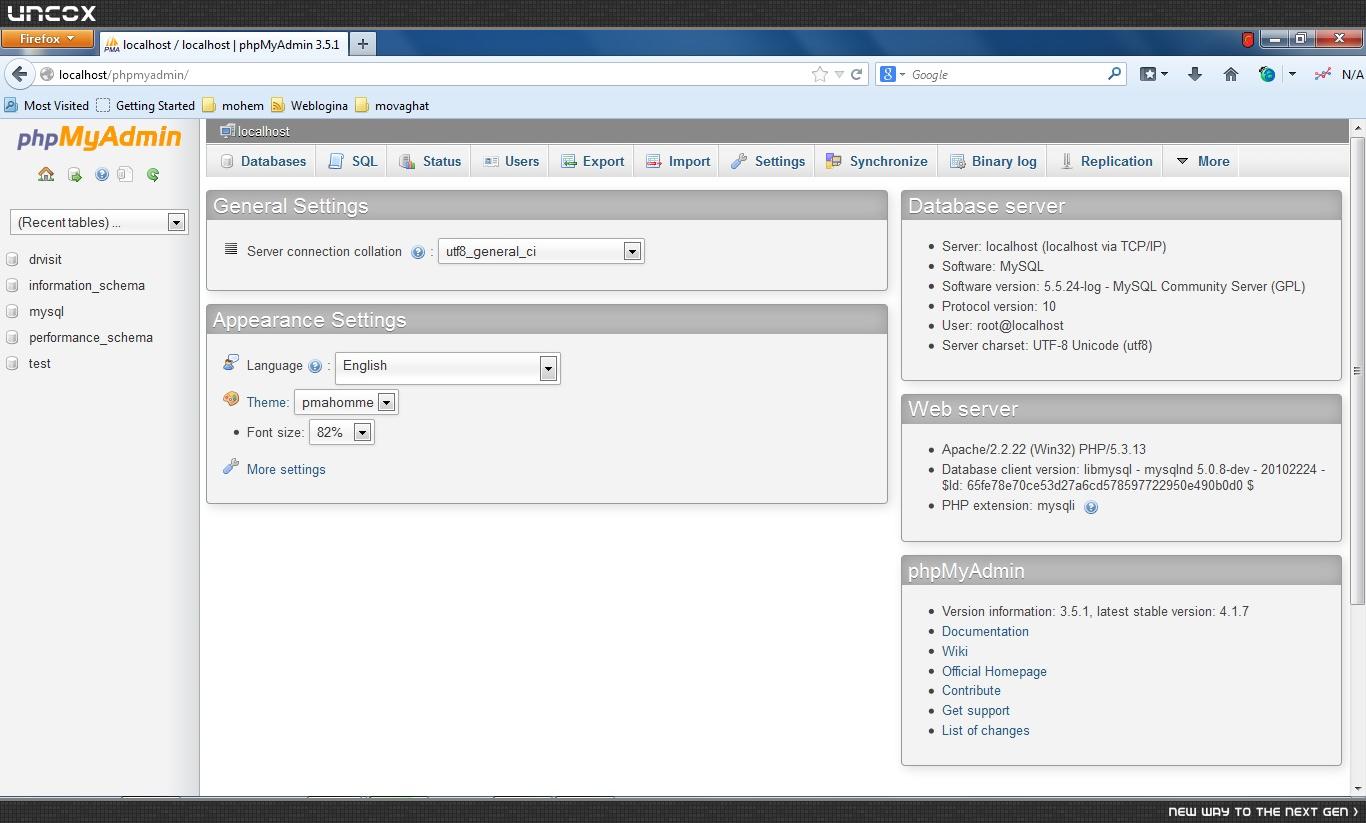Open the Wiki link
The width and height of the screenshot is (1366, 823).
click(x=955, y=651)
